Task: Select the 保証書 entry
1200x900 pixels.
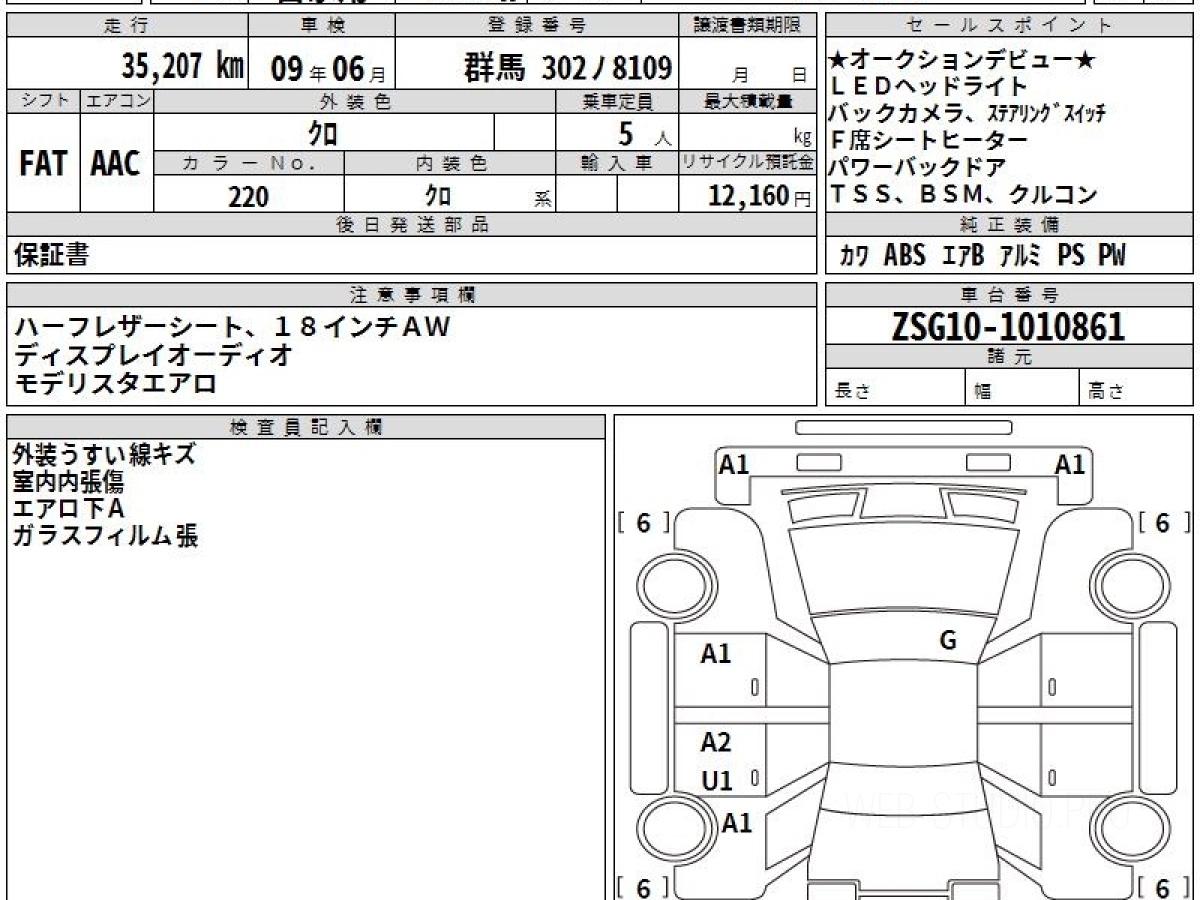Action: (x=51, y=256)
